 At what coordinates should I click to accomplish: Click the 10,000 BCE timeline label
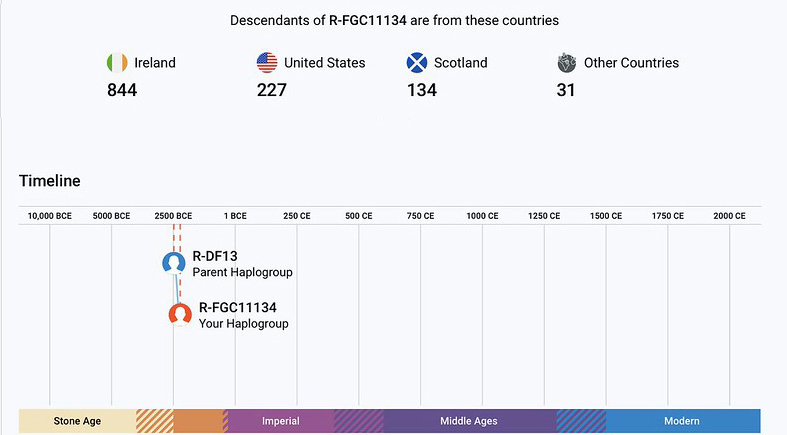49,216
